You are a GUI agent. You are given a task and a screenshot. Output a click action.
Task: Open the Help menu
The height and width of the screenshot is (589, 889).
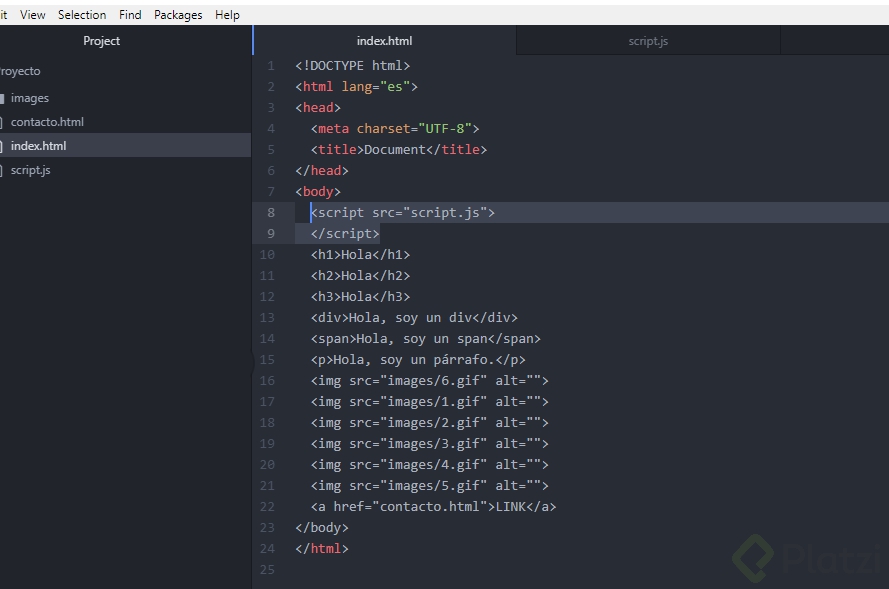pos(227,15)
